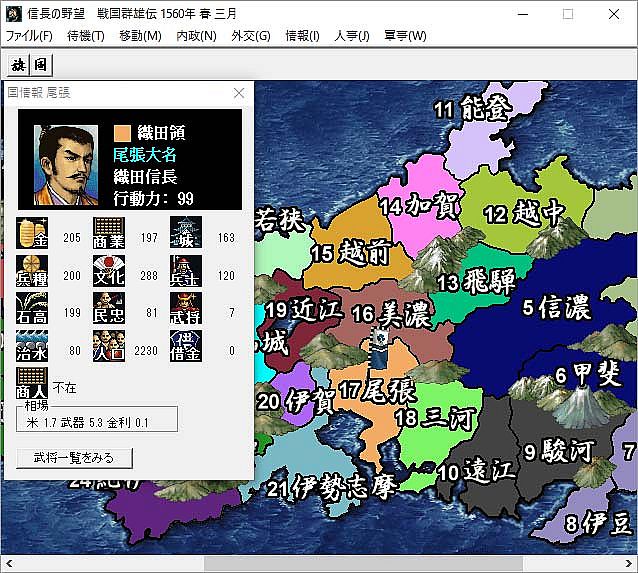The width and height of the screenshot is (638, 573).
Task: Click the 商業 commerce icon
Action: point(109,233)
